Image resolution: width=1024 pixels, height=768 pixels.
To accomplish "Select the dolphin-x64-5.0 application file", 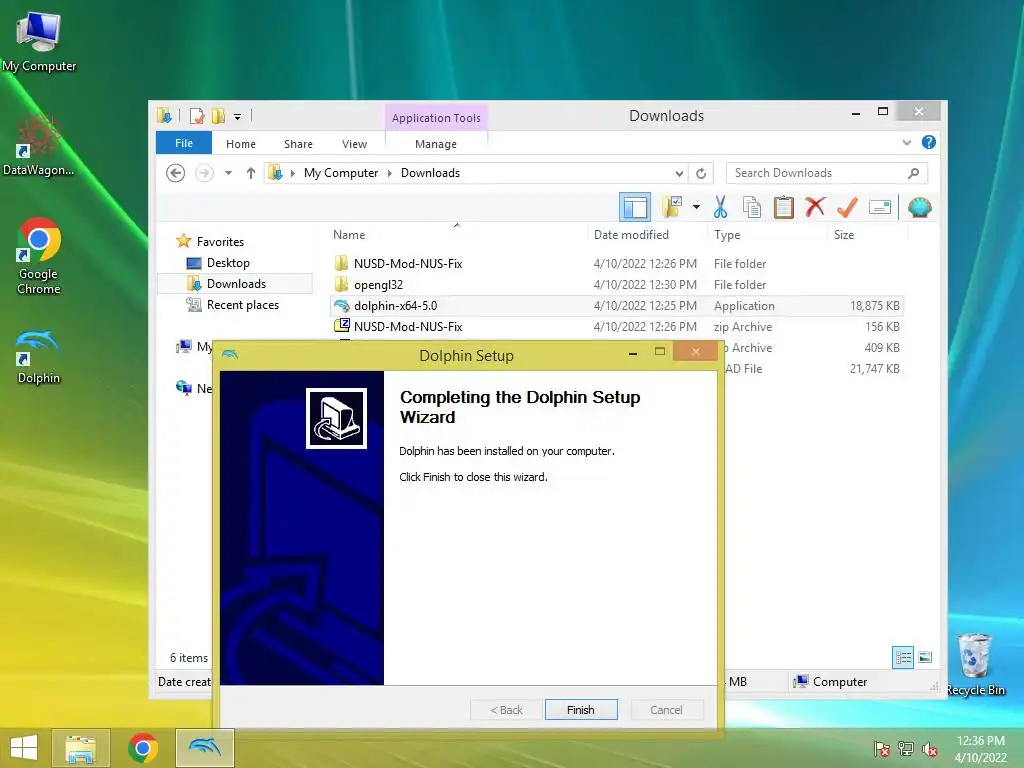I will 617,306.
